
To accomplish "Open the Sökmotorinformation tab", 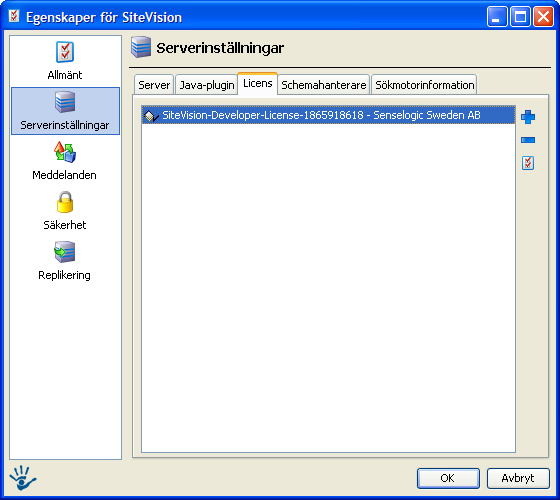I will pyautogui.click(x=424, y=85).
